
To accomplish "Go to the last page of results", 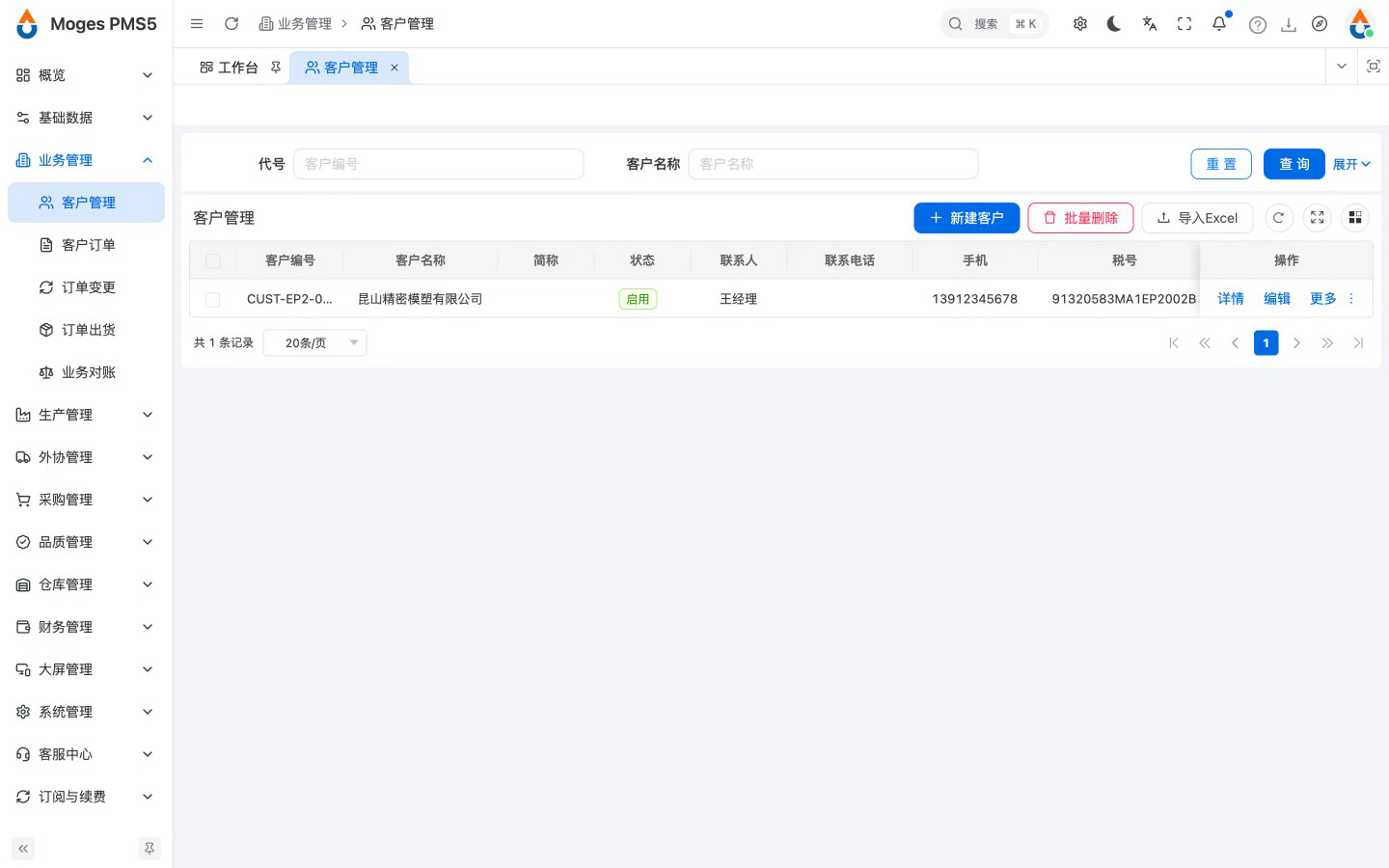I will point(1358,343).
